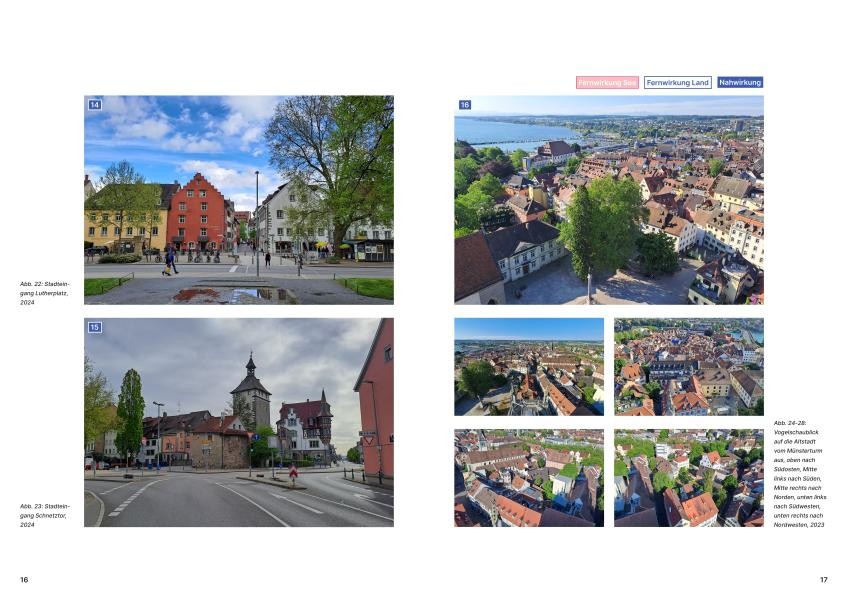Click the Abb. 23 Stadteingang Schnetztor caption
The width and height of the screenshot is (848, 600).
[44, 515]
